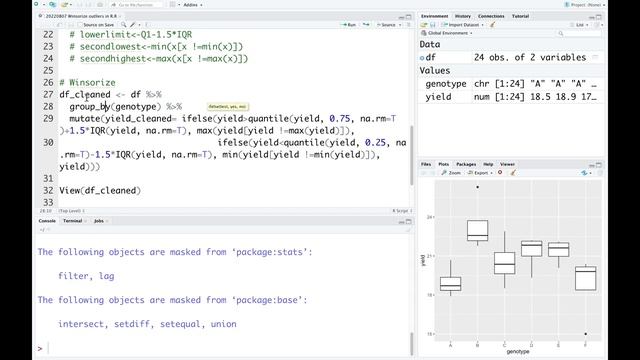Screen dimensions: 640x360
Task: Click the compile report notebook icon
Action: [x=147, y=25]
